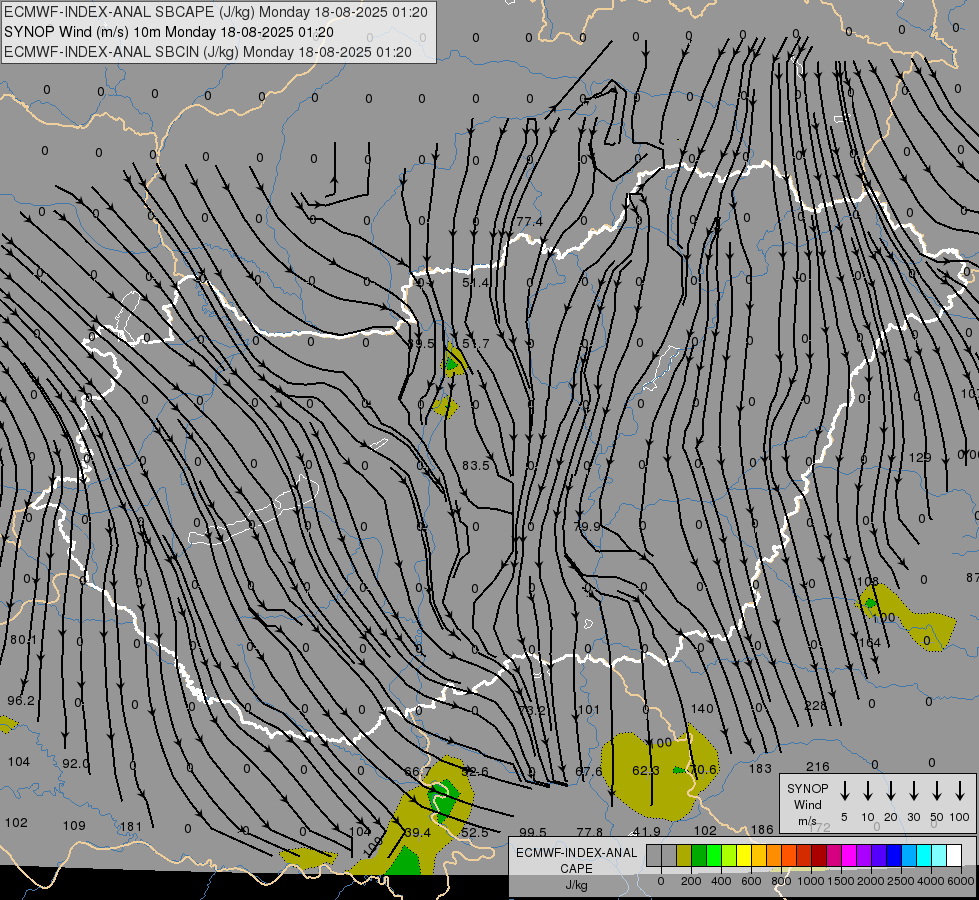979x900 pixels.
Task: Click the SBCIN title line in header
Action: coord(207,52)
